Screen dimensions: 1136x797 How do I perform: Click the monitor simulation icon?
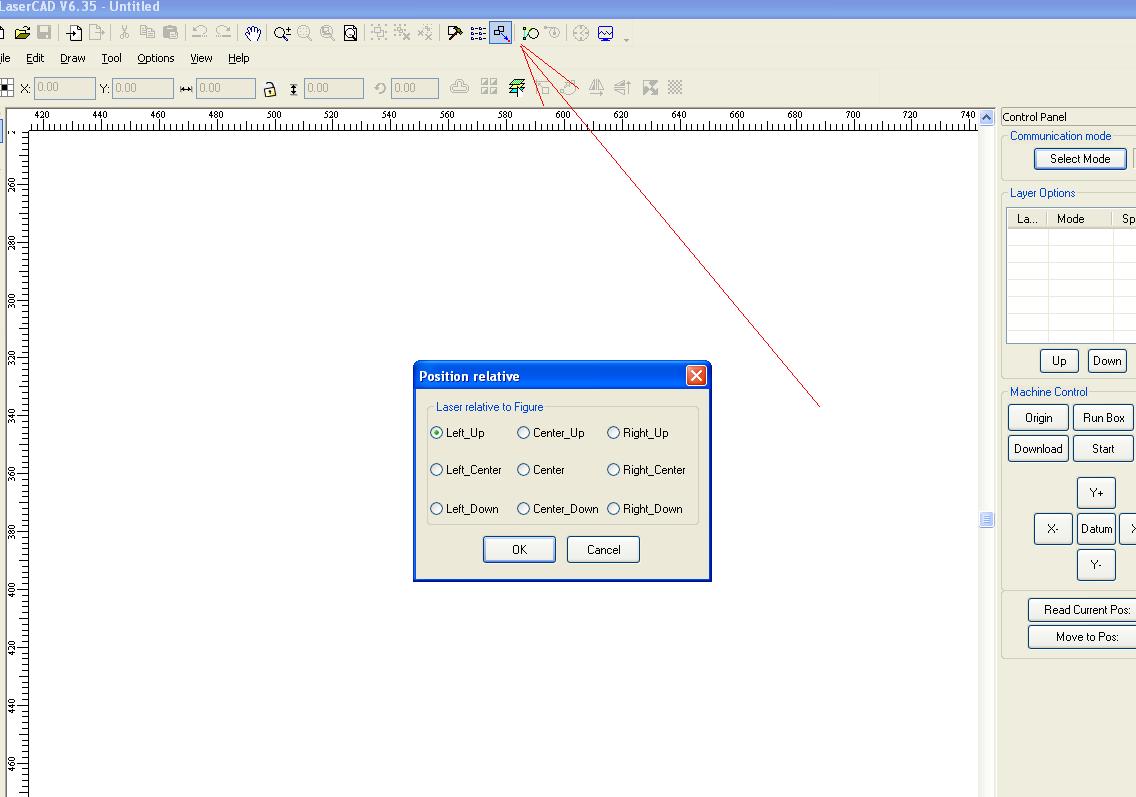click(605, 33)
